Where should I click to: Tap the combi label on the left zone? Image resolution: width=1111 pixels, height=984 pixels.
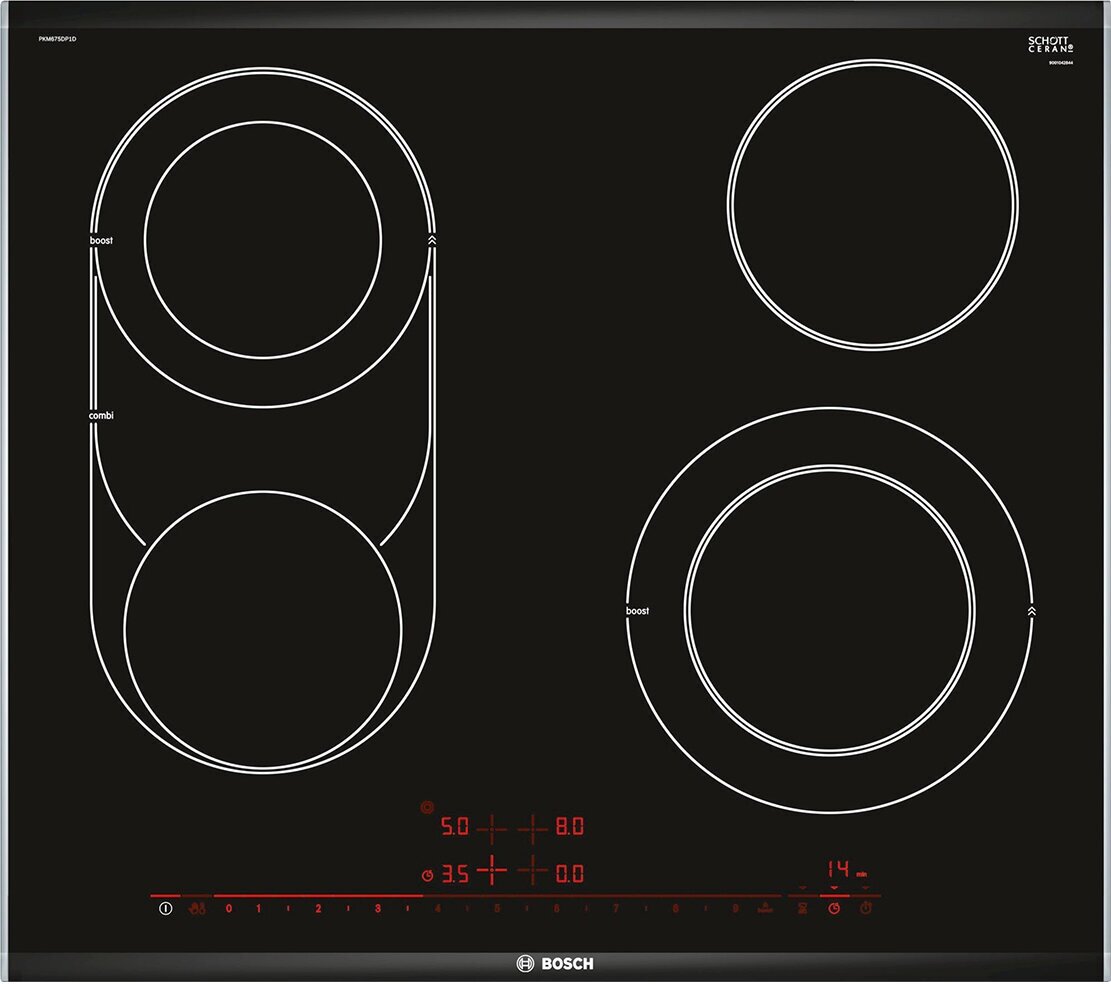(x=101, y=415)
